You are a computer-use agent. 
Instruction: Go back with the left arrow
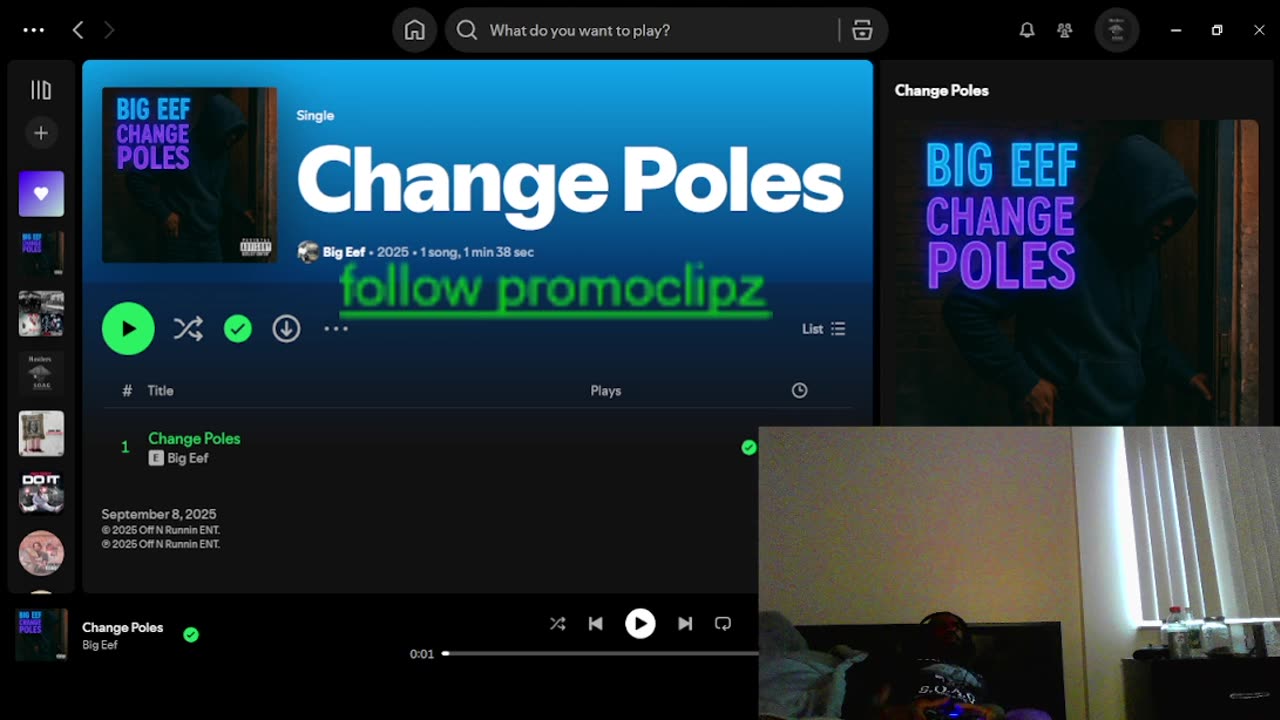[78, 30]
